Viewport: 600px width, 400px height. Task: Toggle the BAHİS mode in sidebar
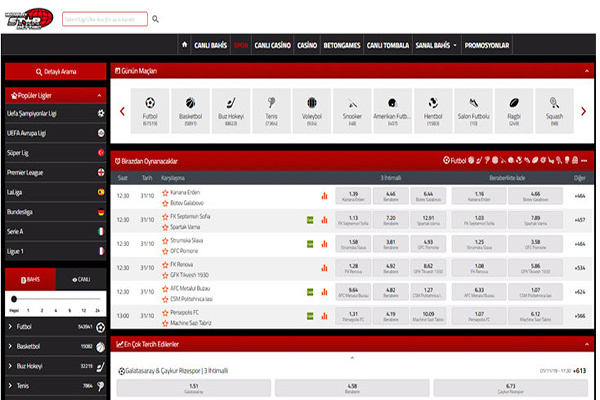[29, 280]
